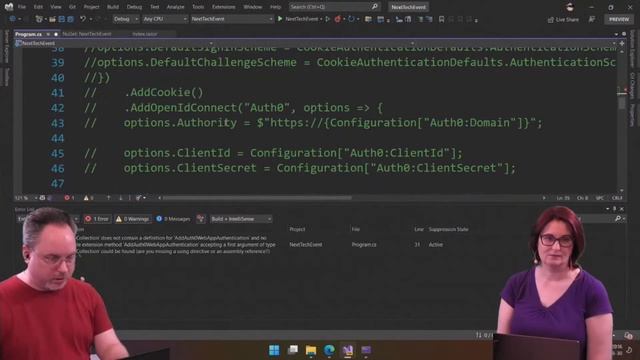Screen dimensions: 640x360
Task: Open the Tools menu
Action: tap(198, 7)
